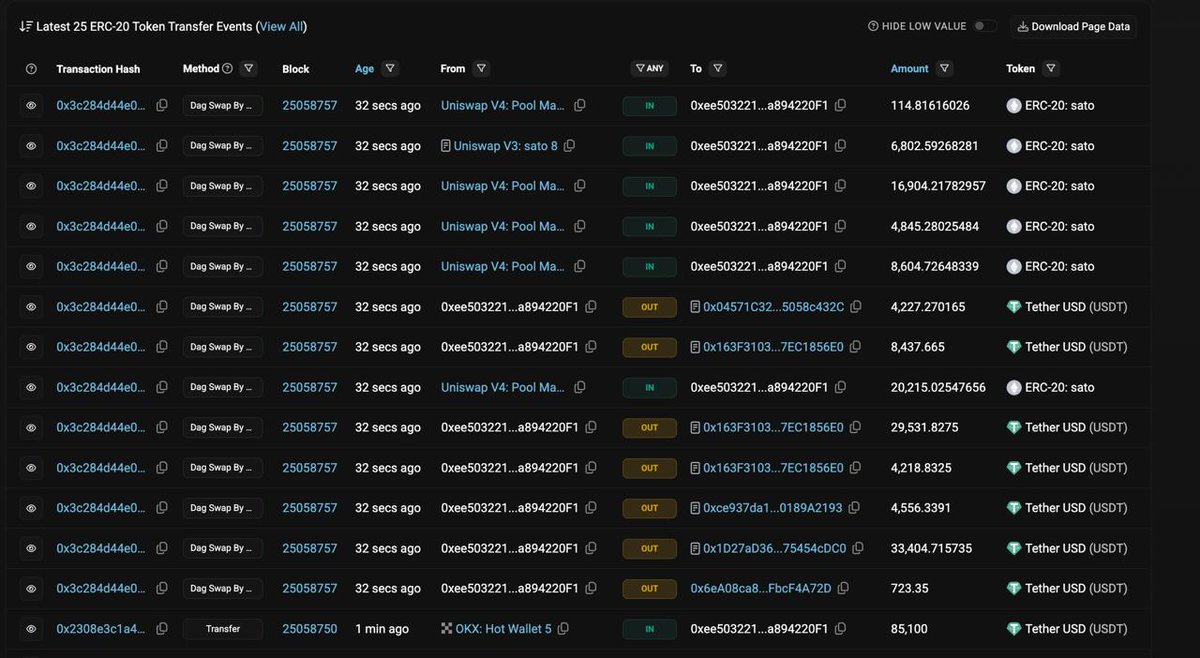Click the IN badge in the 85,100 row
The image size is (1200, 658).
(x=650, y=629)
